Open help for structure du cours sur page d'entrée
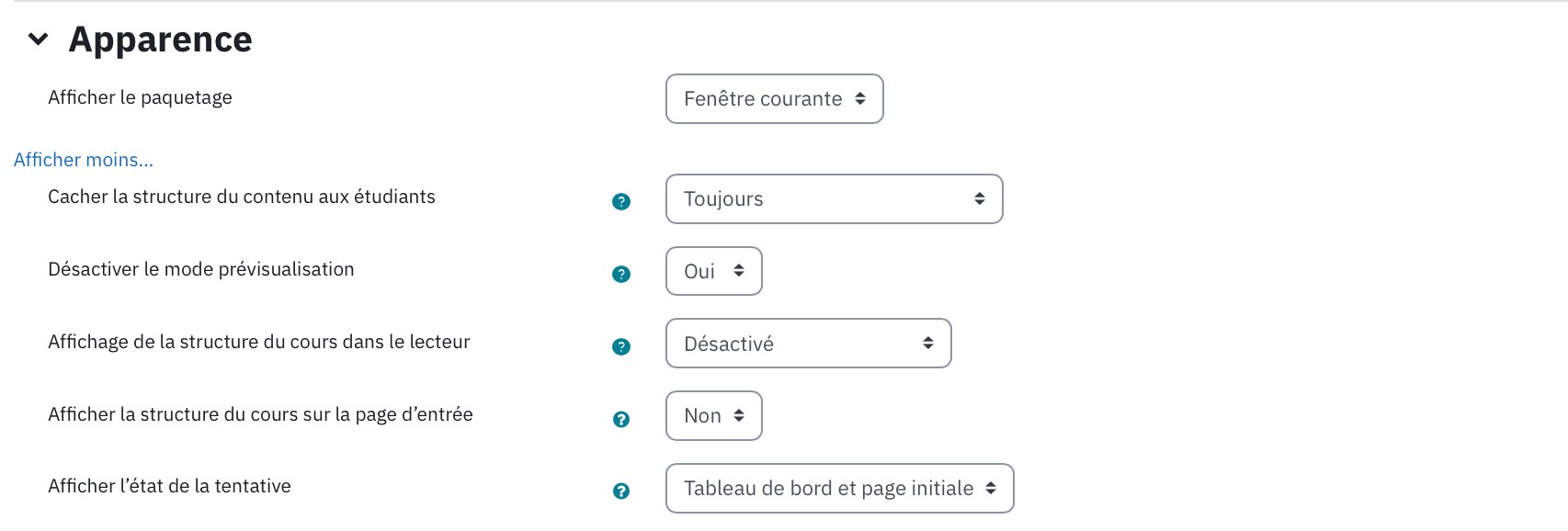 [x=621, y=419]
